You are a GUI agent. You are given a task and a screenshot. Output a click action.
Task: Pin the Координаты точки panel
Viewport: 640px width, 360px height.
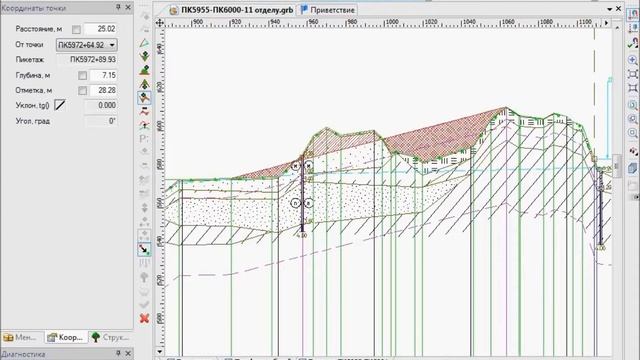tap(118, 7)
